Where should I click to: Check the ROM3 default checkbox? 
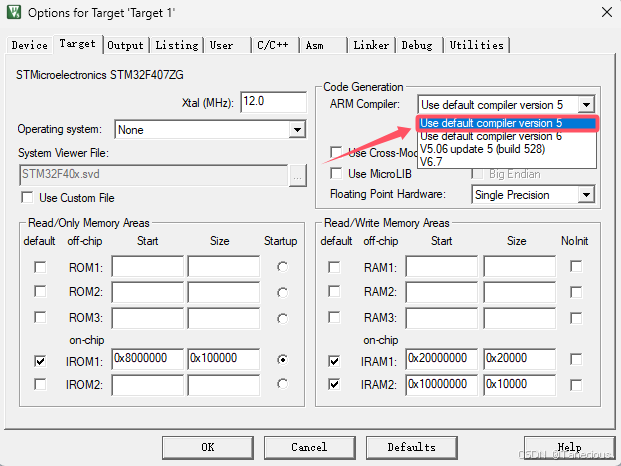click(x=40, y=317)
